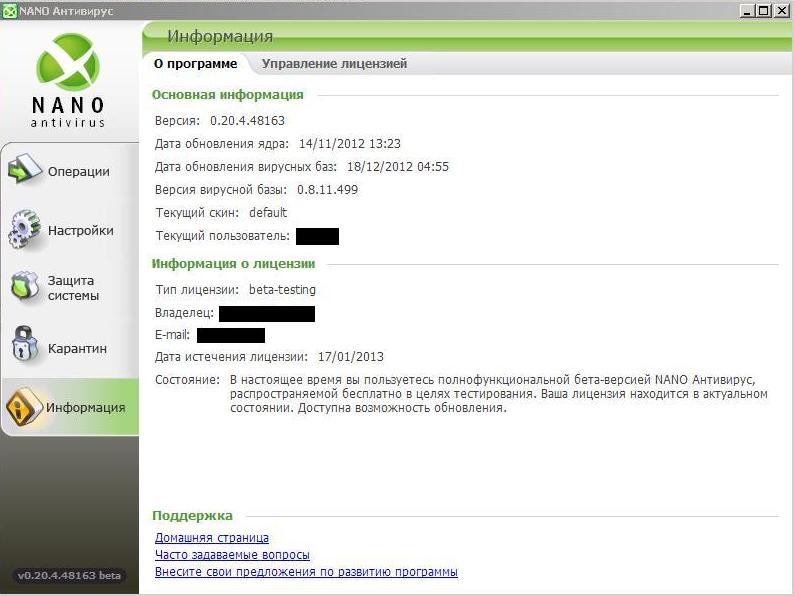794x596 pixels.
Task: Click the Версия value 0.20.4.48163
Action: pos(247,121)
